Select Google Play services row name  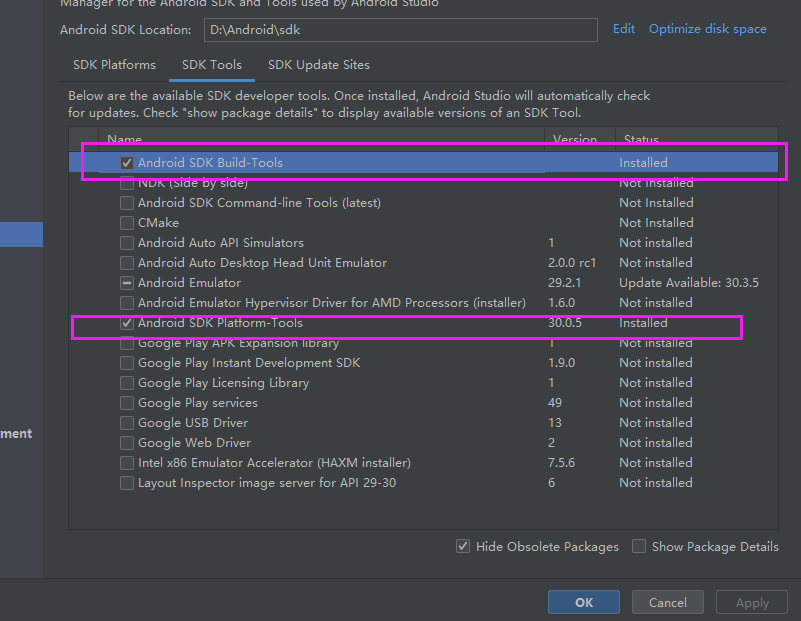pos(198,402)
